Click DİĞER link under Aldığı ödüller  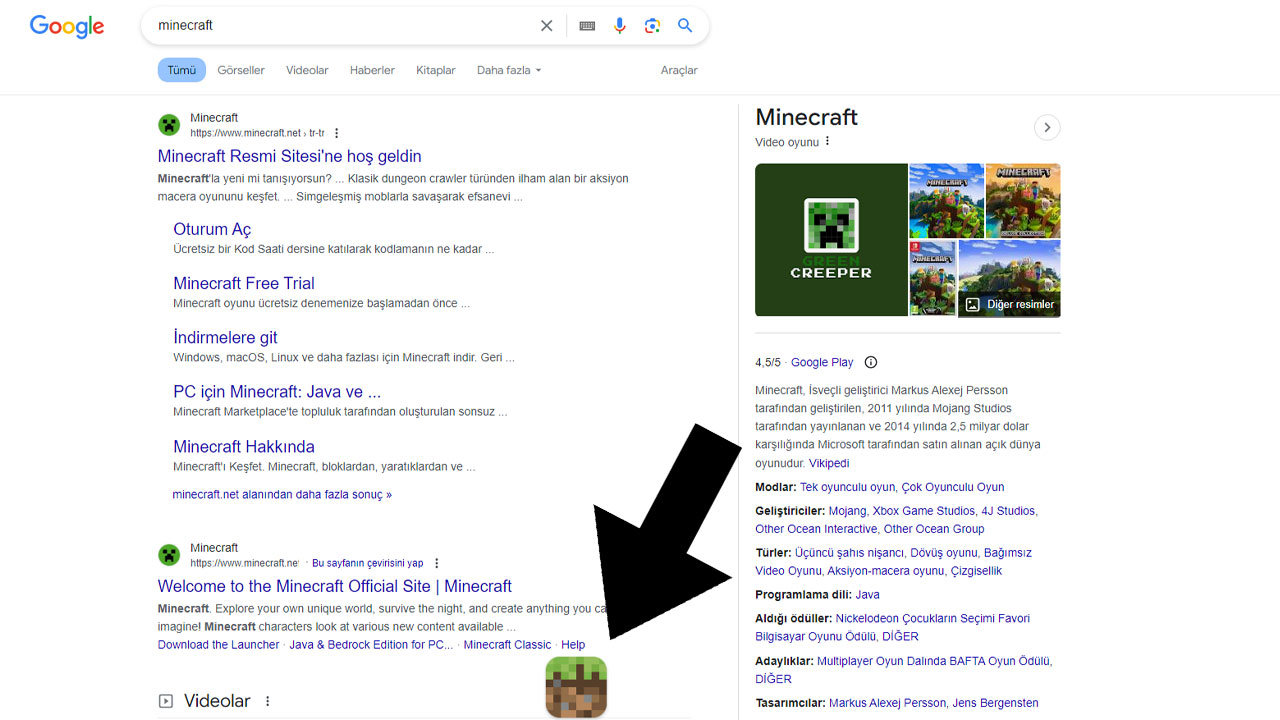900,636
